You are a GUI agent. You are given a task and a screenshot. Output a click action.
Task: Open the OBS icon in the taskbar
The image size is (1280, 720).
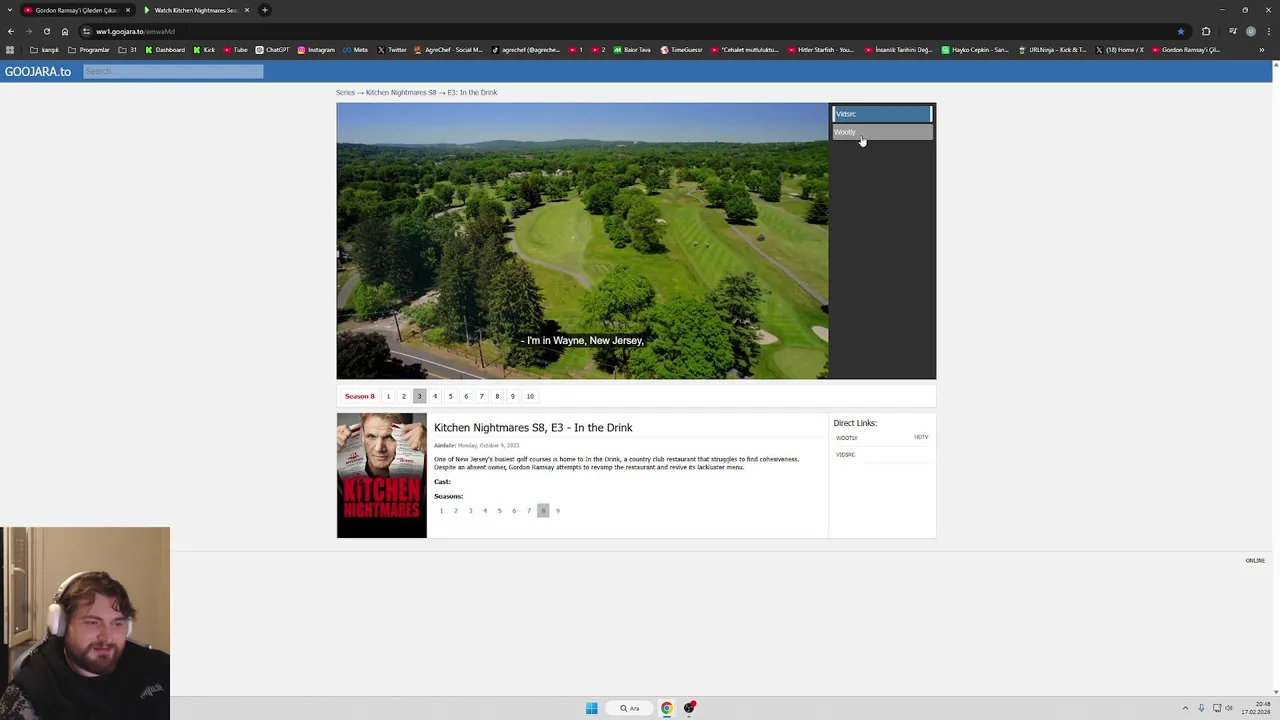coord(689,708)
